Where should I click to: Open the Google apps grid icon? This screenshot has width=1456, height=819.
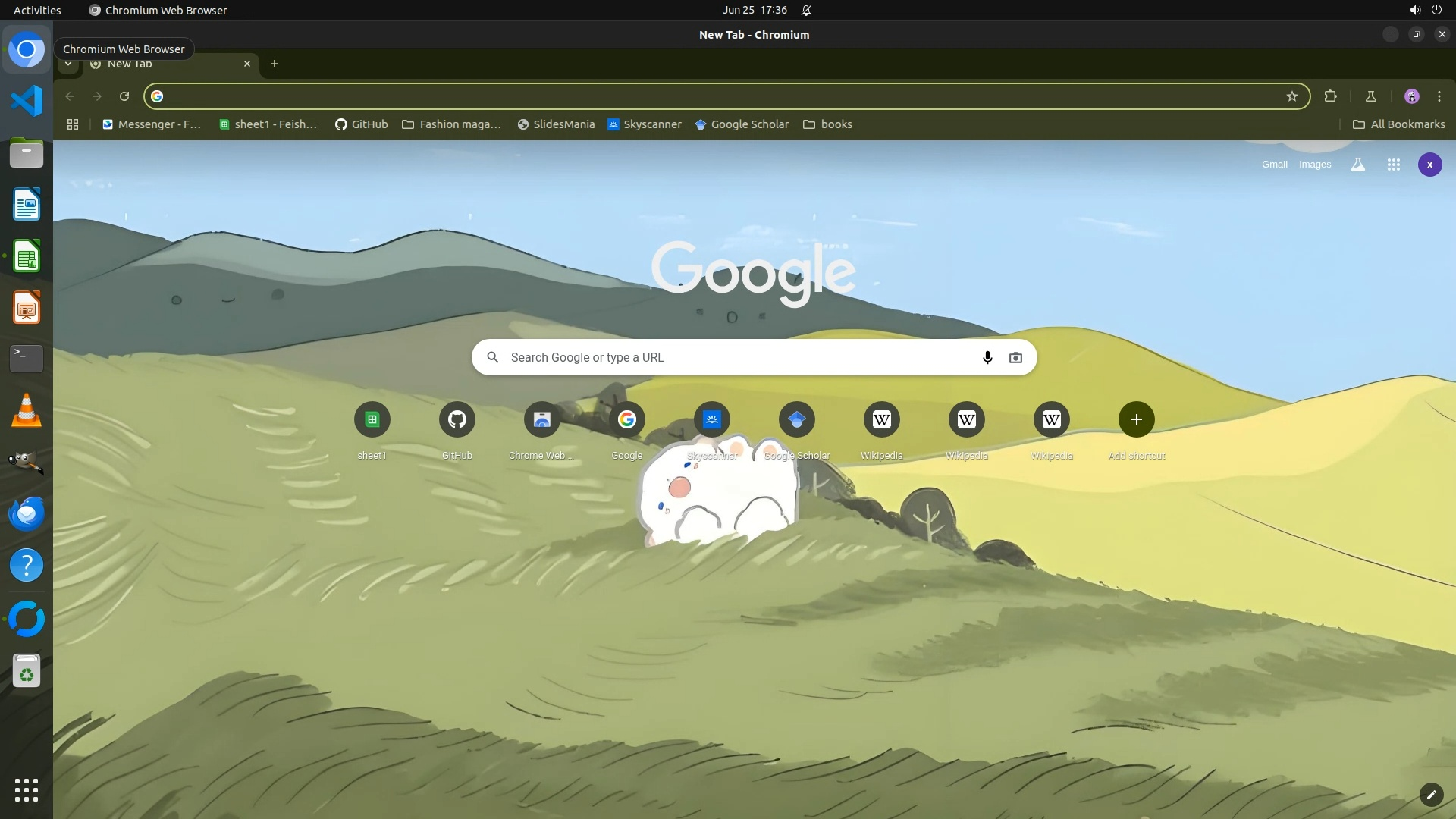click(1393, 165)
